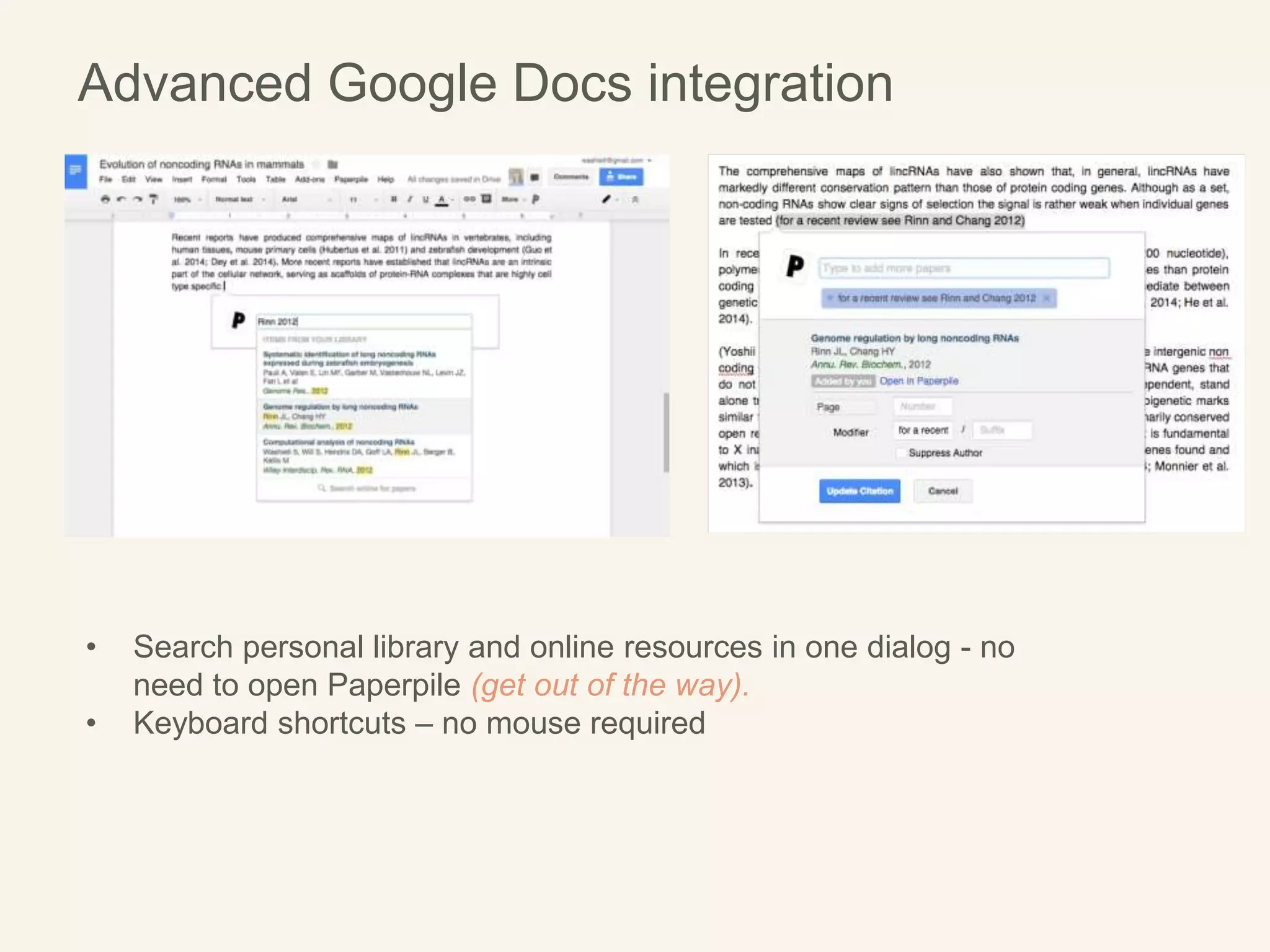1270x952 pixels.
Task: Open the Arial font dropdown
Action: click(307, 200)
